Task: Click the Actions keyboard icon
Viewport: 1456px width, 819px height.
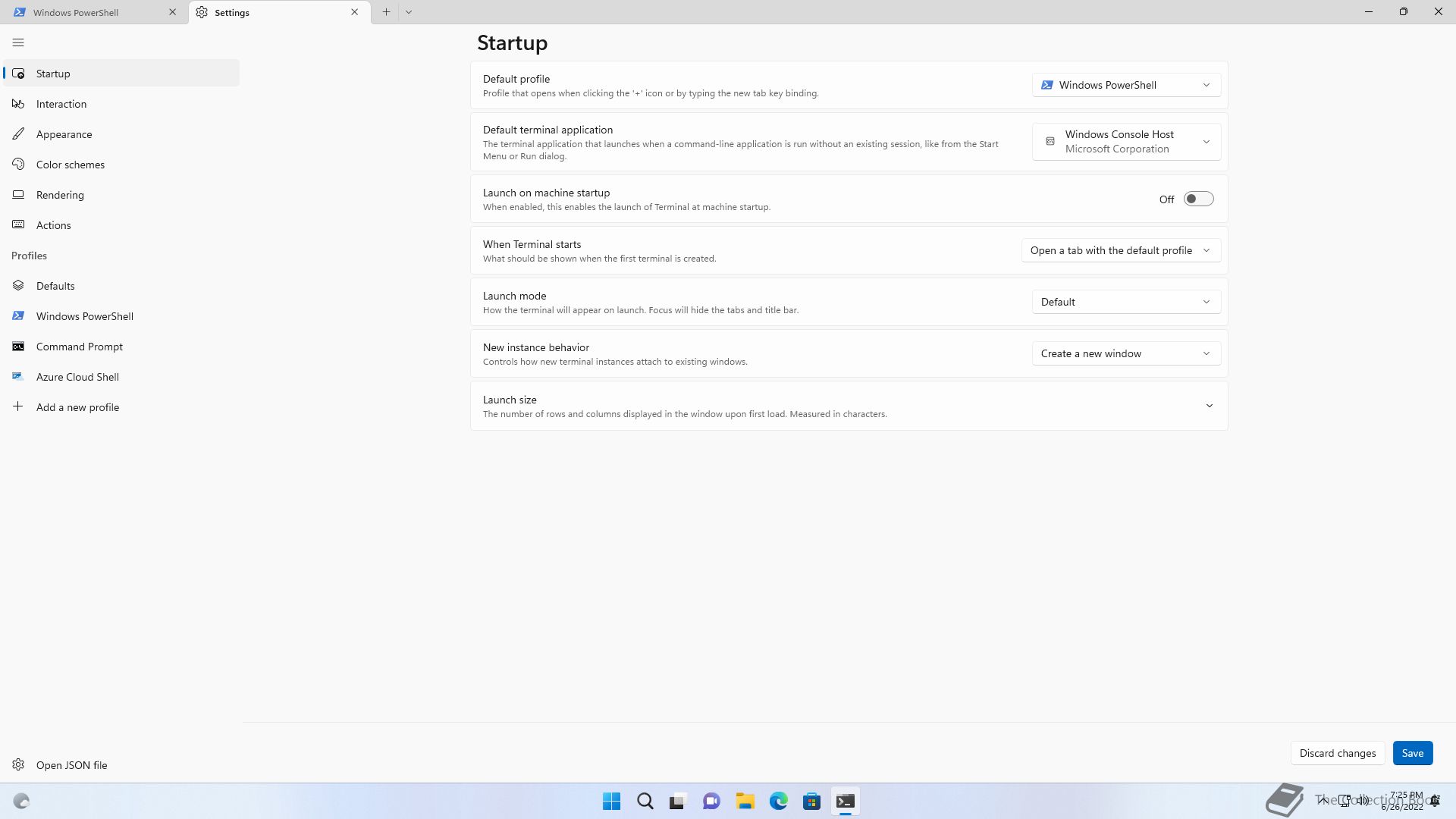Action: pyautogui.click(x=18, y=225)
